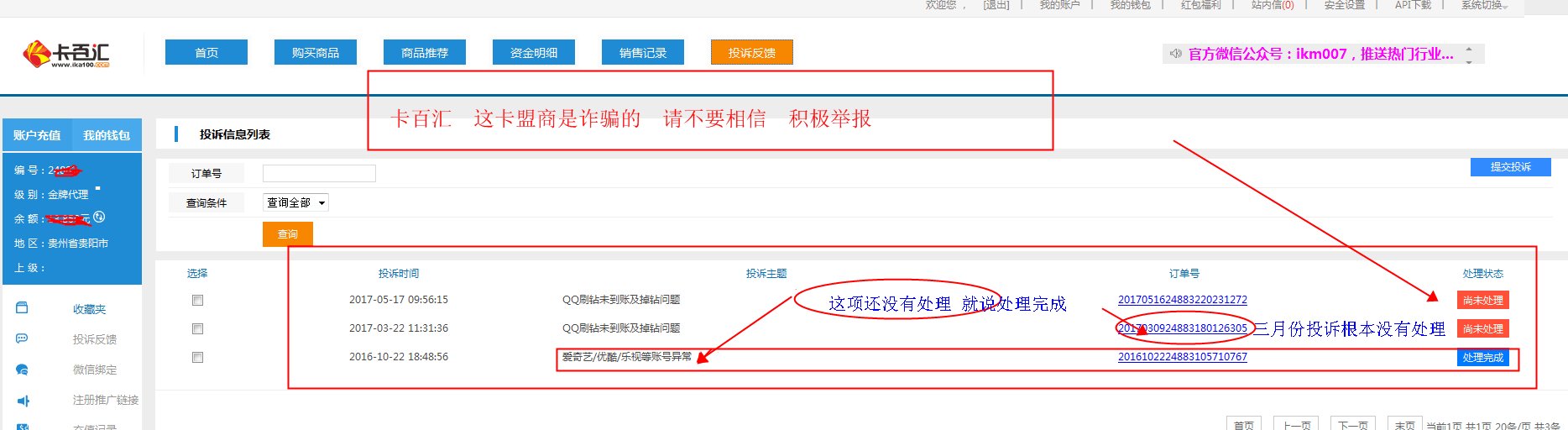1568x430 pixels.
Task: Open the 红包福利 link
Action: (1201, 5)
